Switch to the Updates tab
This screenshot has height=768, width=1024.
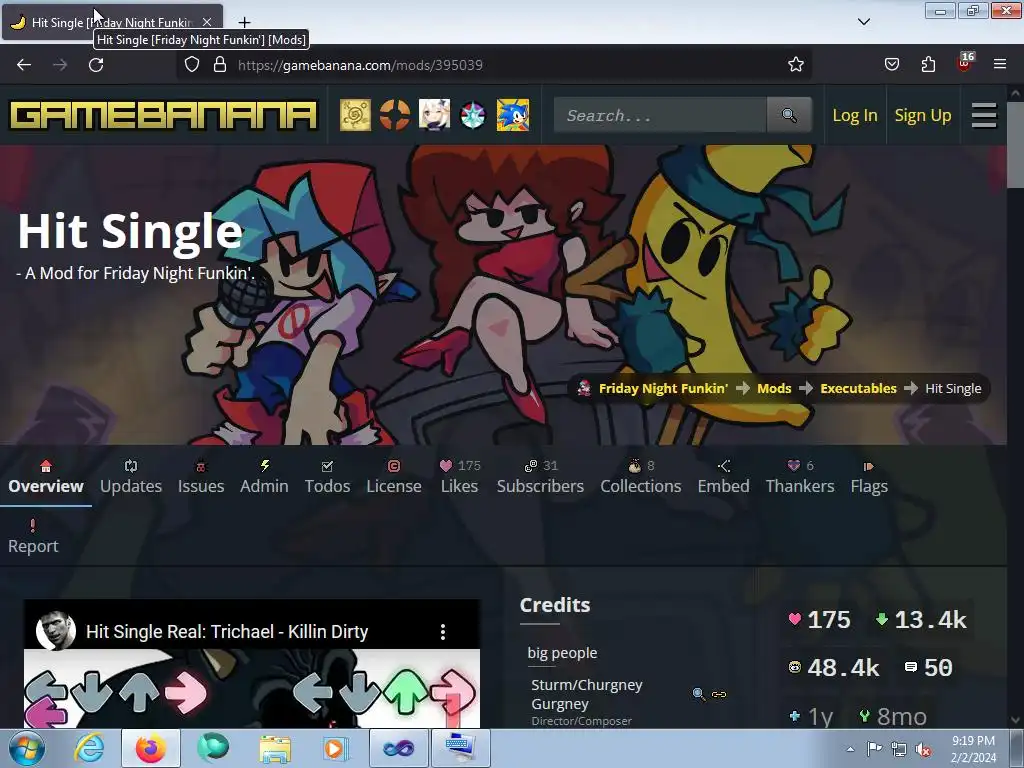[x=131, y=477]
